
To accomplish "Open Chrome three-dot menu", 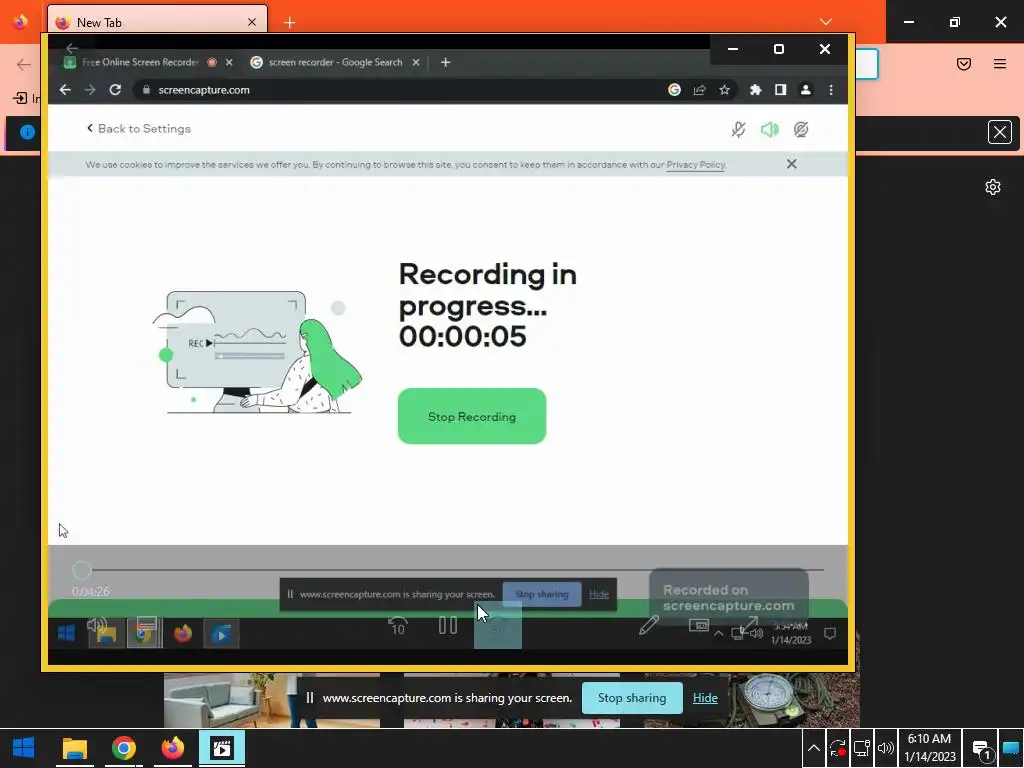I will coord(831,89).
